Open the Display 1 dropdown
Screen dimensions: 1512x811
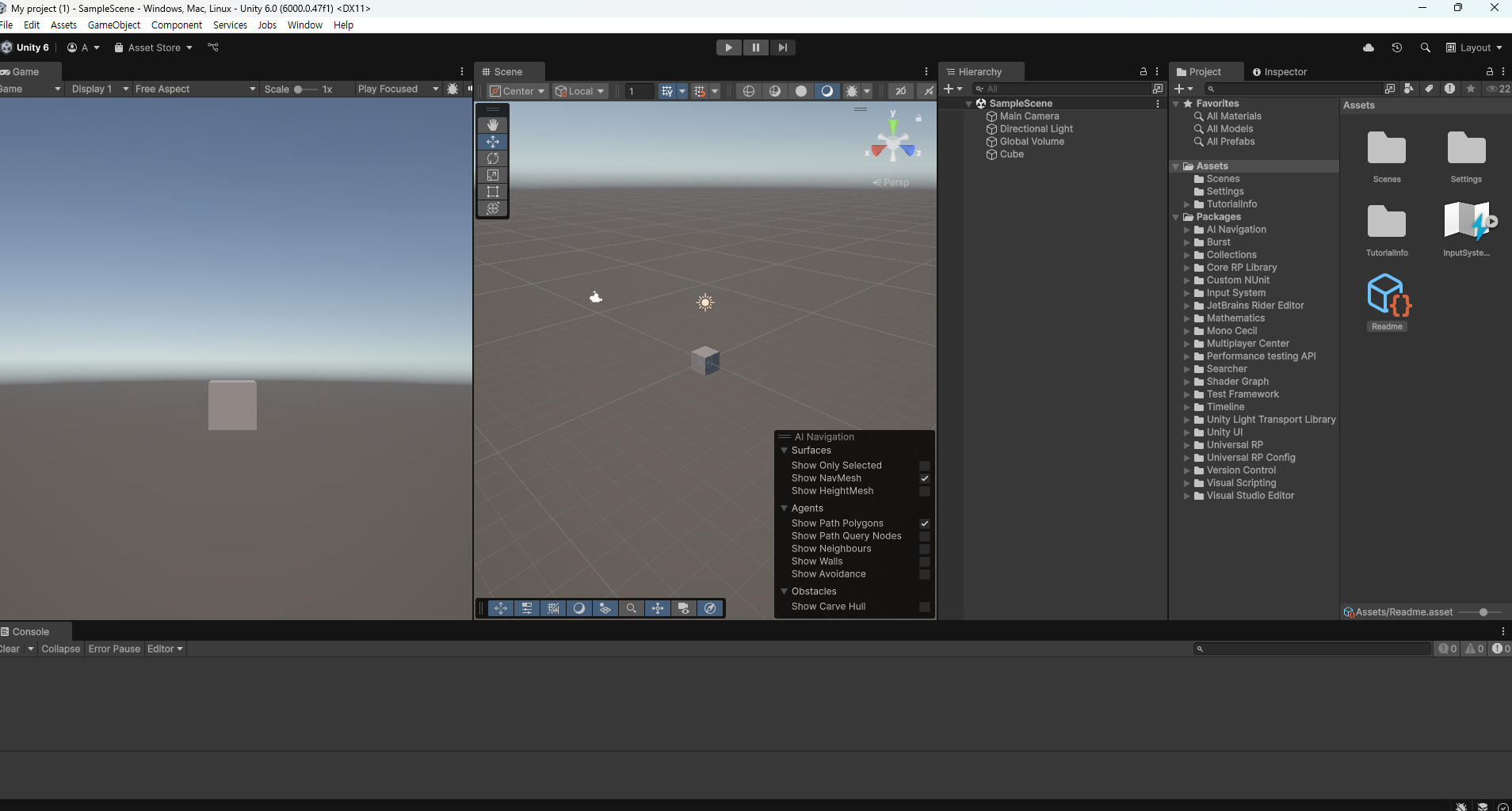(99, 89)
